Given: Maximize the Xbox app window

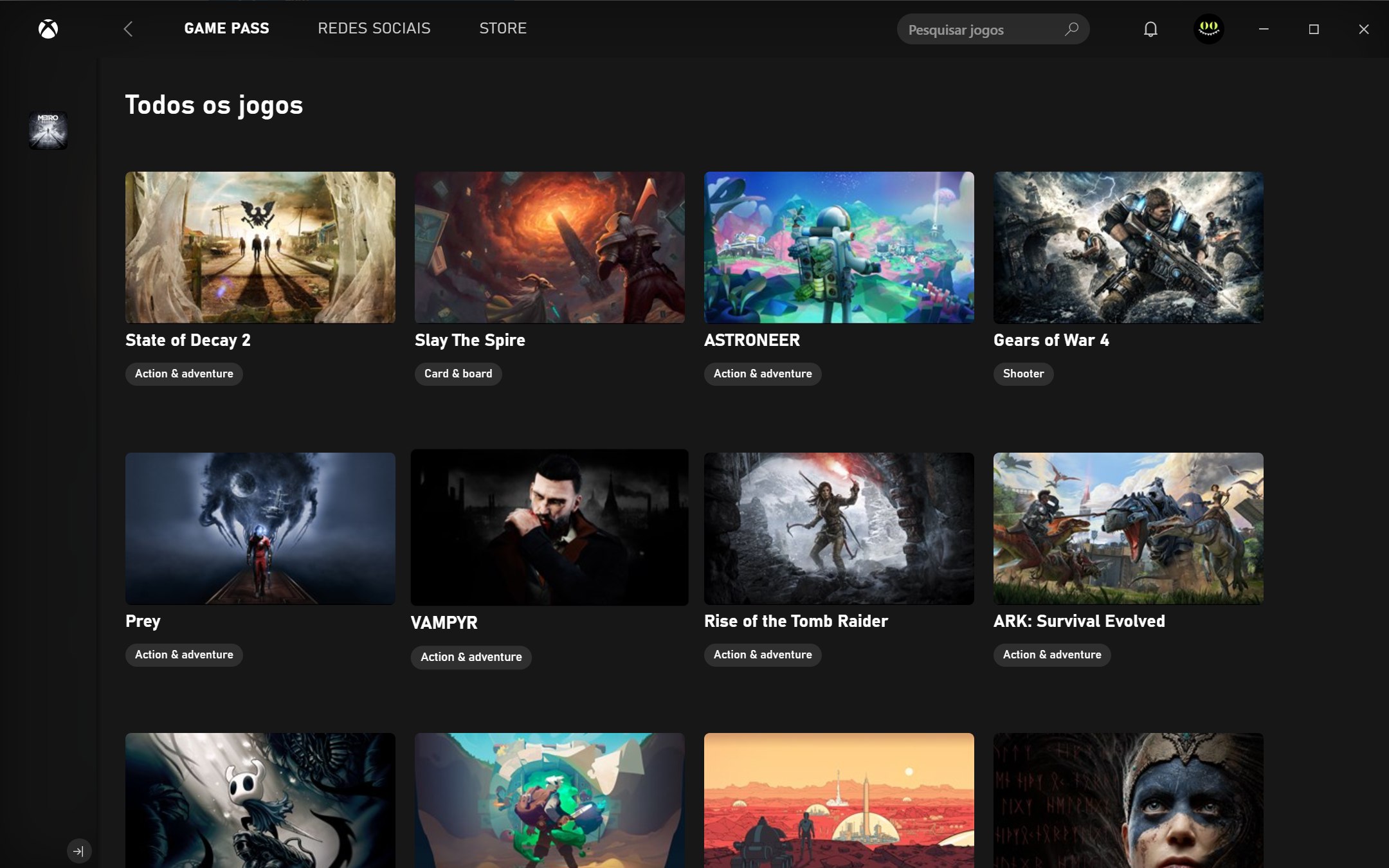Looking at the screenshot, I should pyautogui.click(x=1314, y=29).
